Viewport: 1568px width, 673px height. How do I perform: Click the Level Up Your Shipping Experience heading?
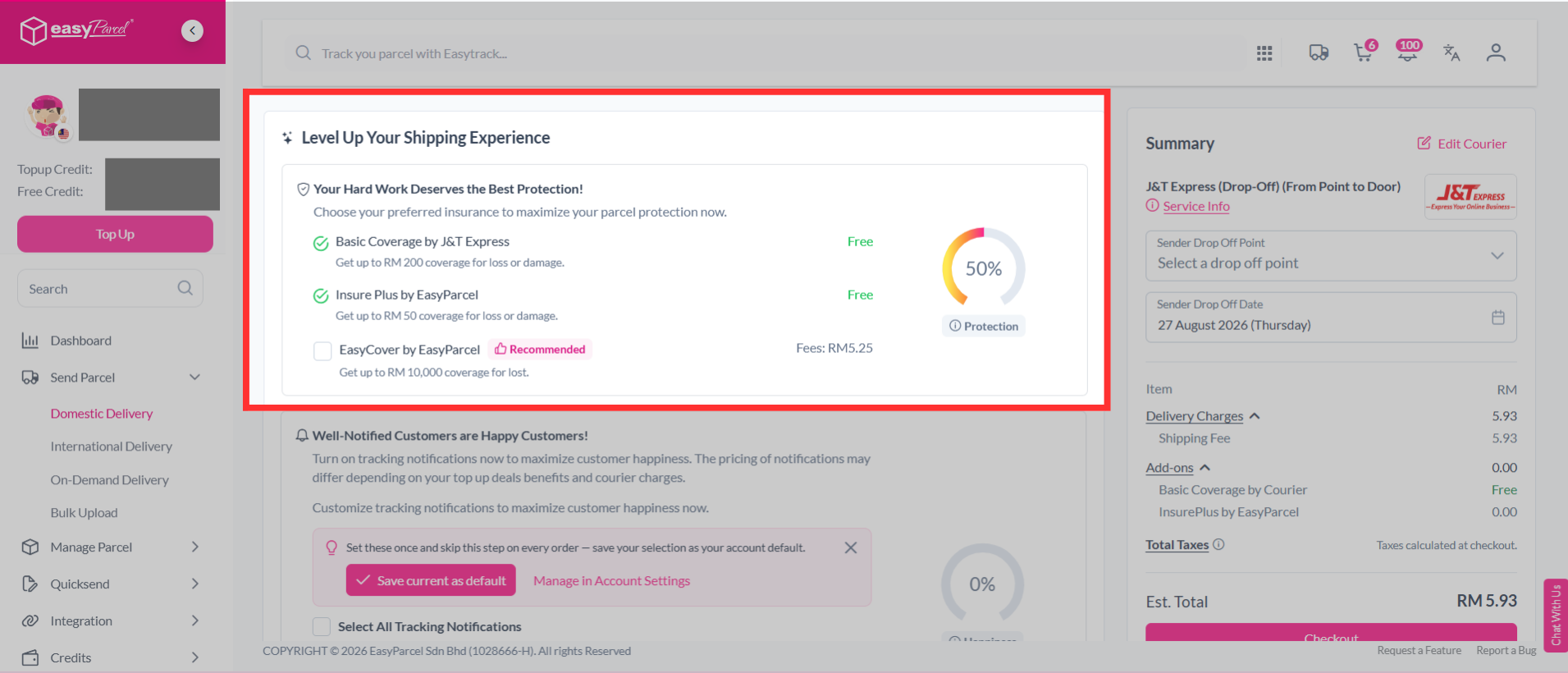[426, 138]
